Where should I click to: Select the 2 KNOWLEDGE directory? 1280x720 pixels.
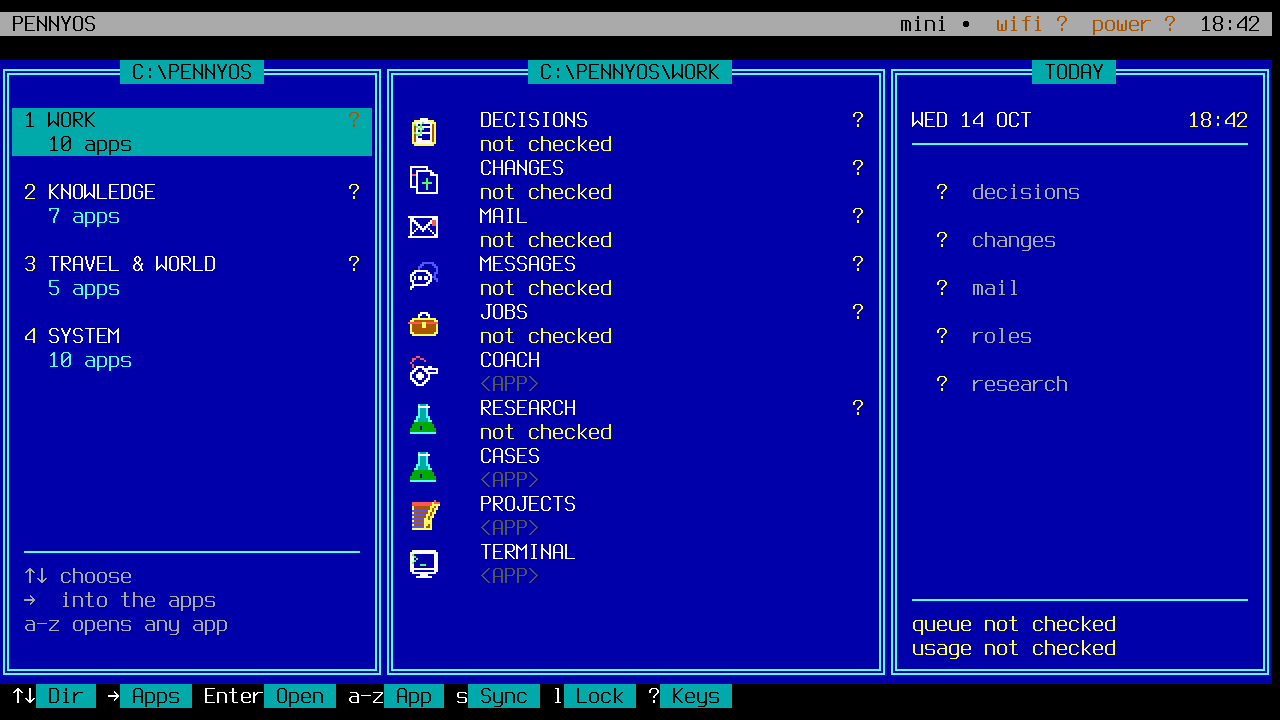[192, 204]
